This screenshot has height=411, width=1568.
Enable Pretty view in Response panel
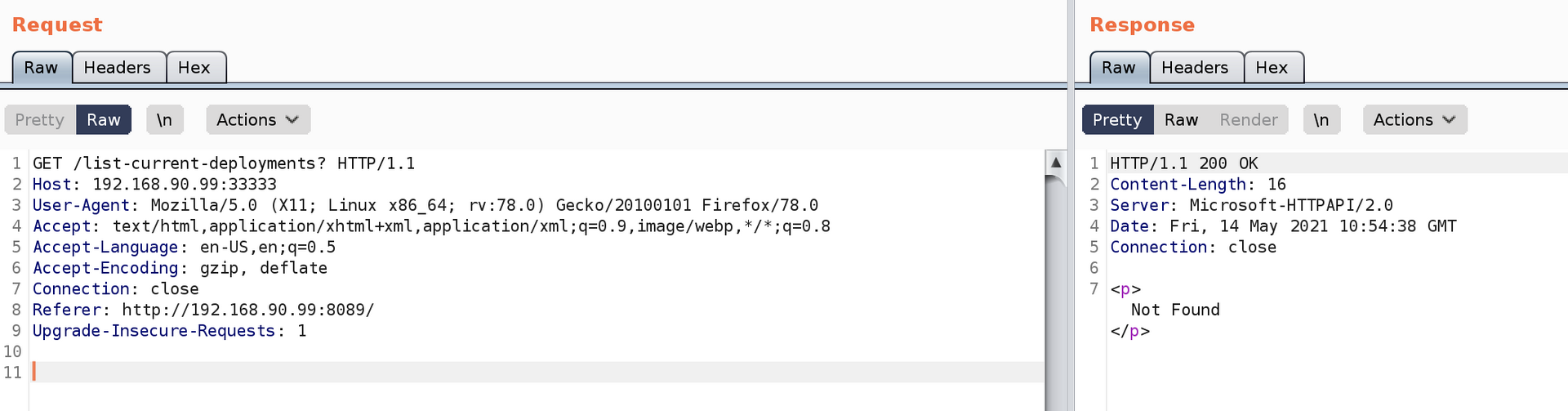click(x=1117, y=119)
